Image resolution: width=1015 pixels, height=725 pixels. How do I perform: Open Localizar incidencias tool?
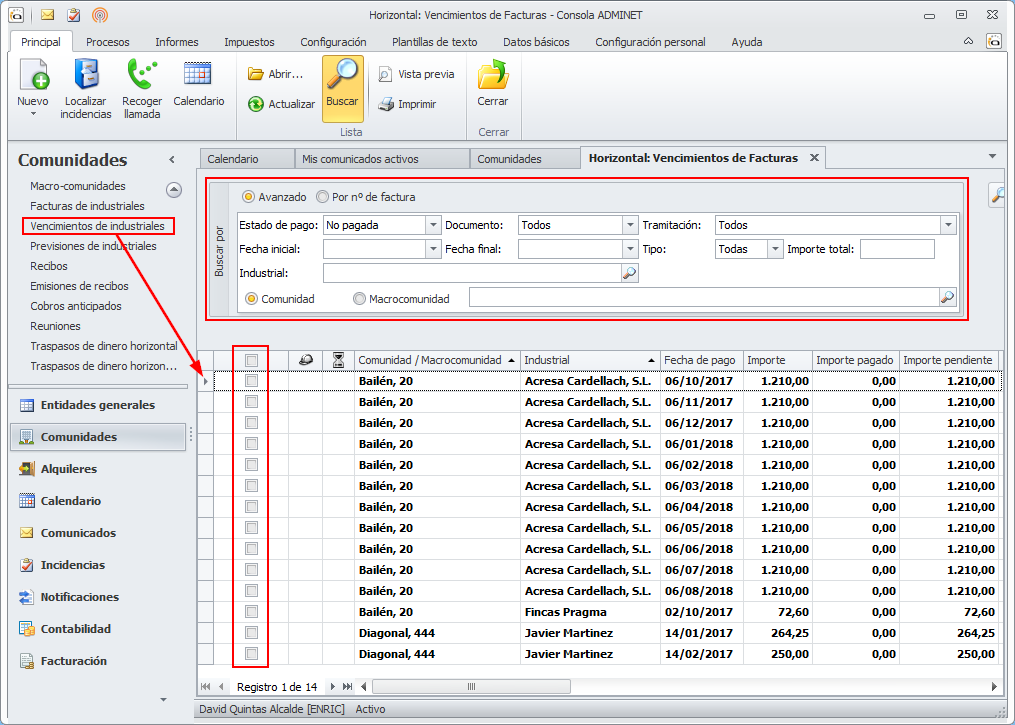click(x=85, y=77)
